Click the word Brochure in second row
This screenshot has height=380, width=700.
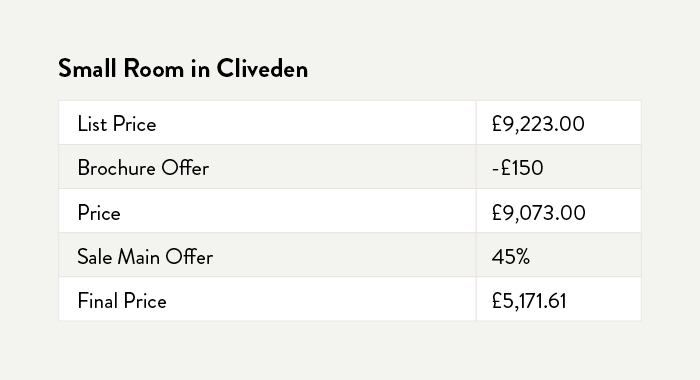click(x=117, y=168)
